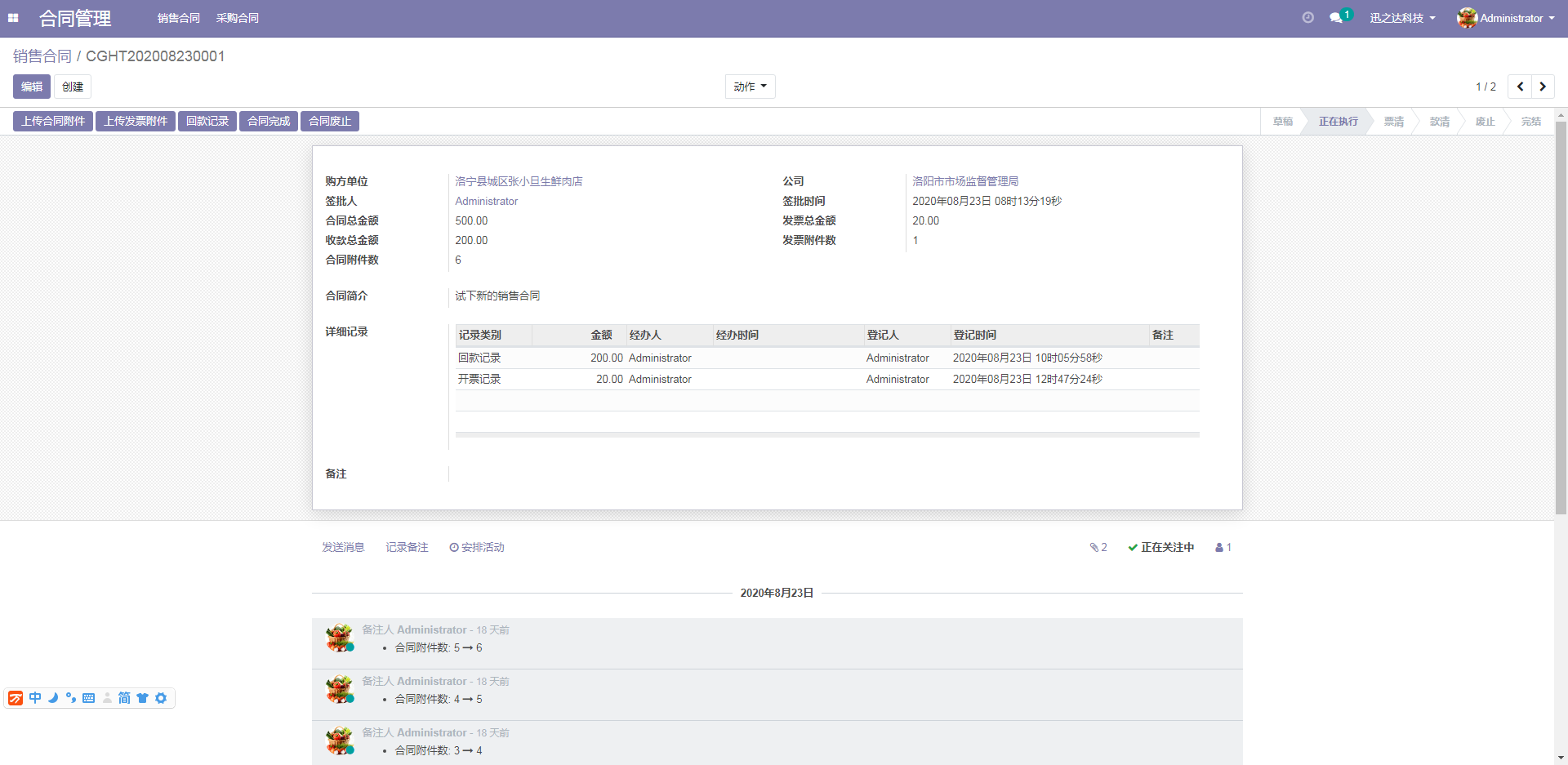Click the IME skin shirt icon
The width and height of the screenshot is (1568, 765).
click(142, 698)
